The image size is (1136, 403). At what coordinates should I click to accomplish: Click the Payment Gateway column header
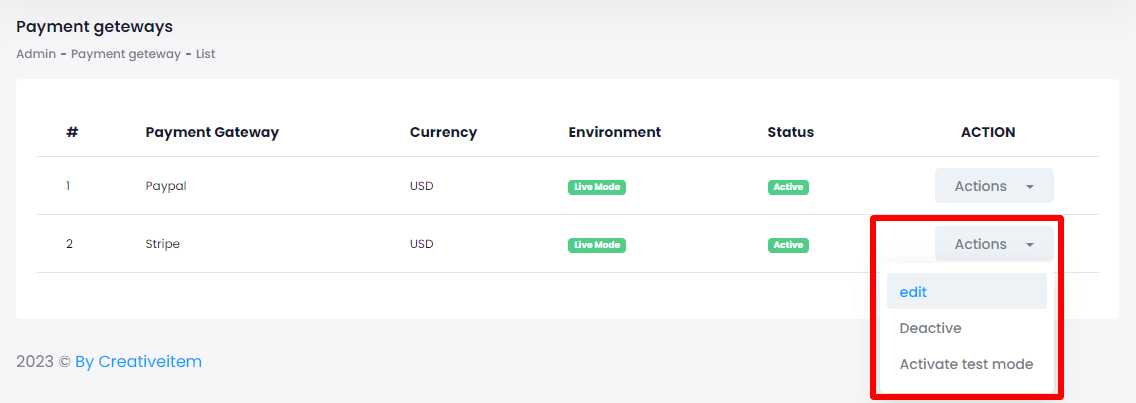point(212,132)
